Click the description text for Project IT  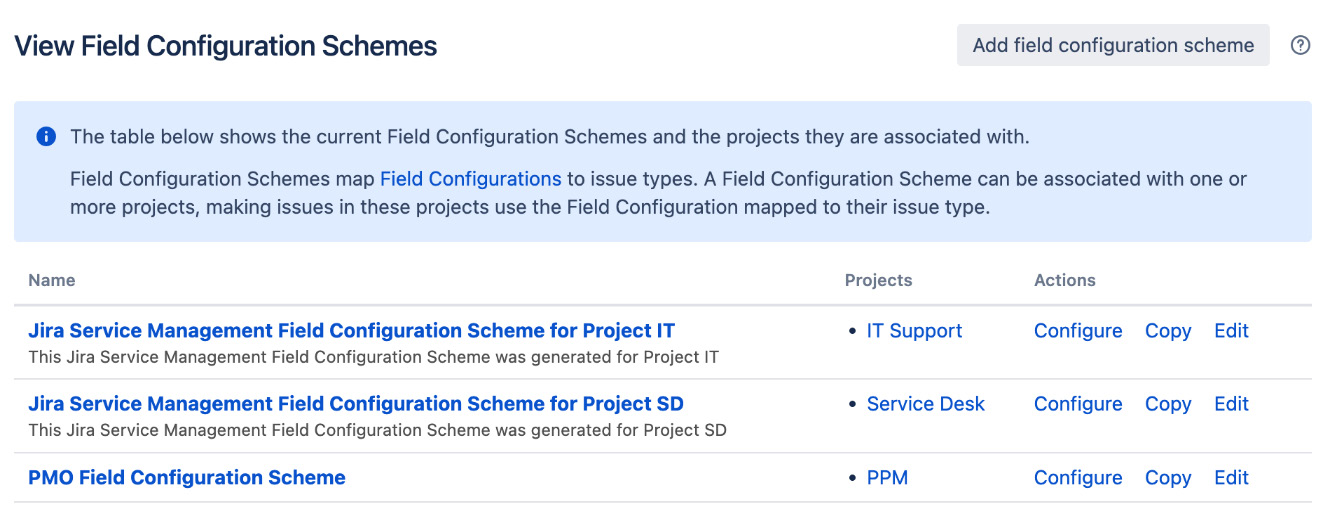[x=374, y=357]
